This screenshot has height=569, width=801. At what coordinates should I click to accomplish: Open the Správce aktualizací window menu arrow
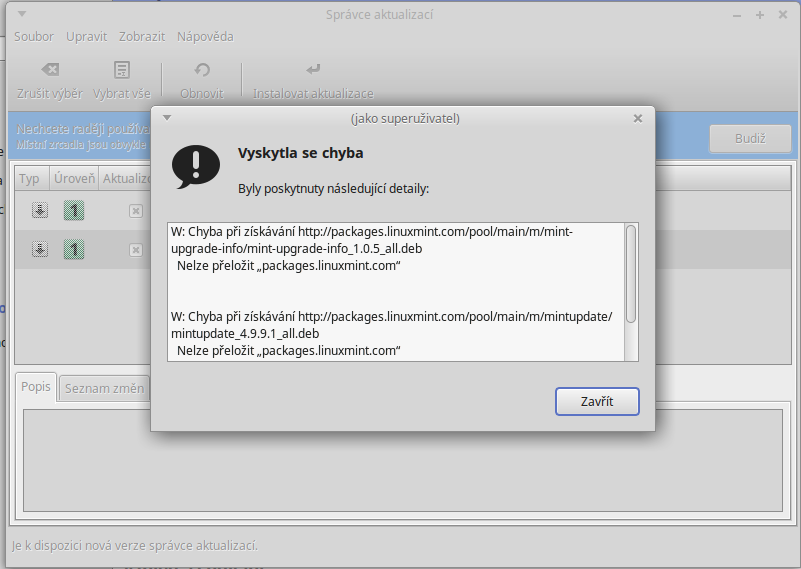point(22,15)
